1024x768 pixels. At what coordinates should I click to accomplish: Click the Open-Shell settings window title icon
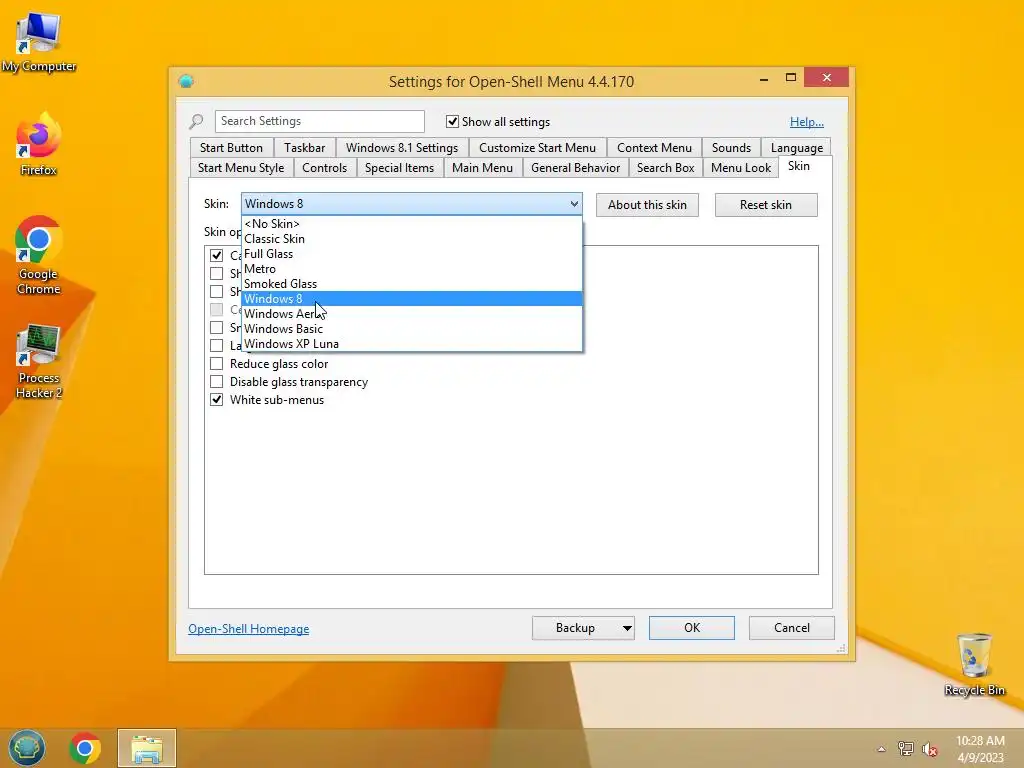point(186,81)
